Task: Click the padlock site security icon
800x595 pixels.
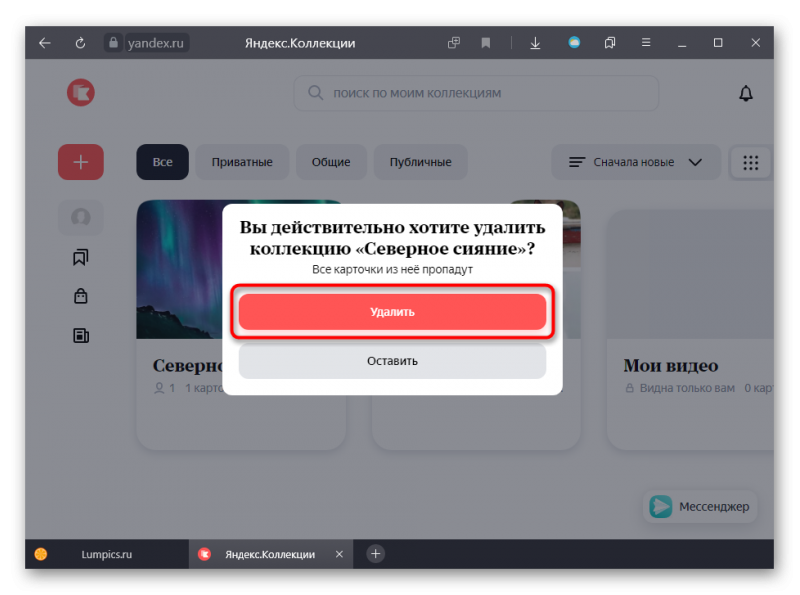Action: (x=113, y=43)
